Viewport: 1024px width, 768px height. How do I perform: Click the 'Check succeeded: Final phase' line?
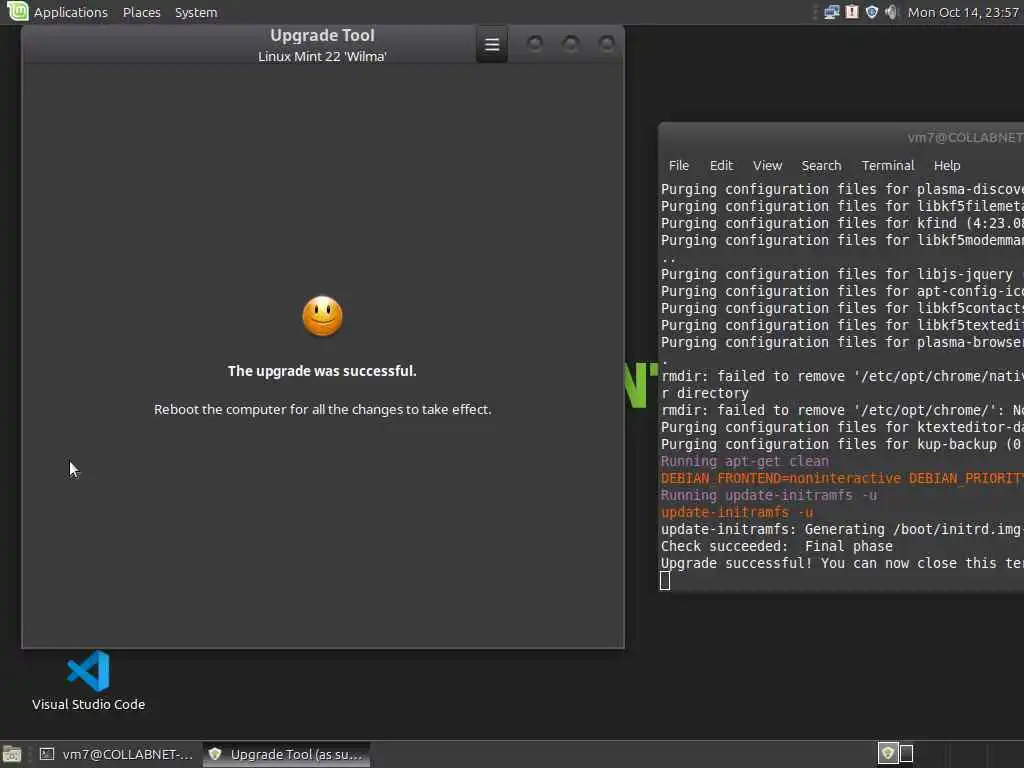click(776, 546)
